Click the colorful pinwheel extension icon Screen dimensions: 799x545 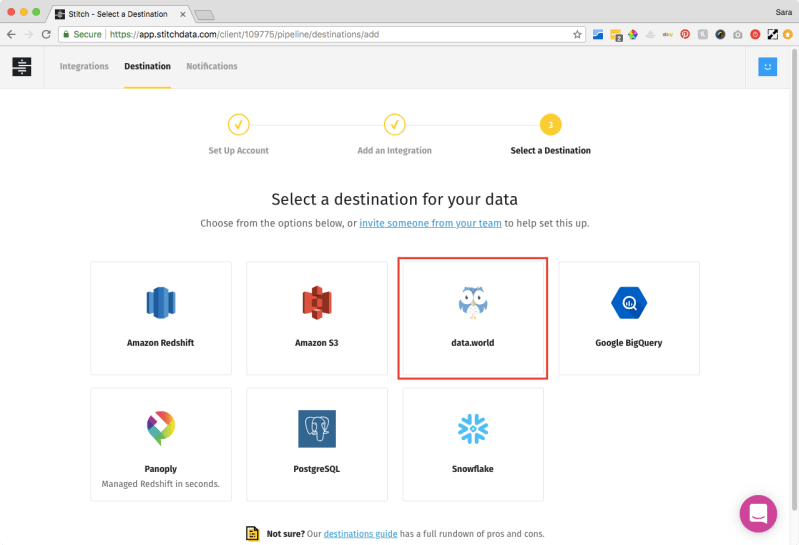pos(632,34)
